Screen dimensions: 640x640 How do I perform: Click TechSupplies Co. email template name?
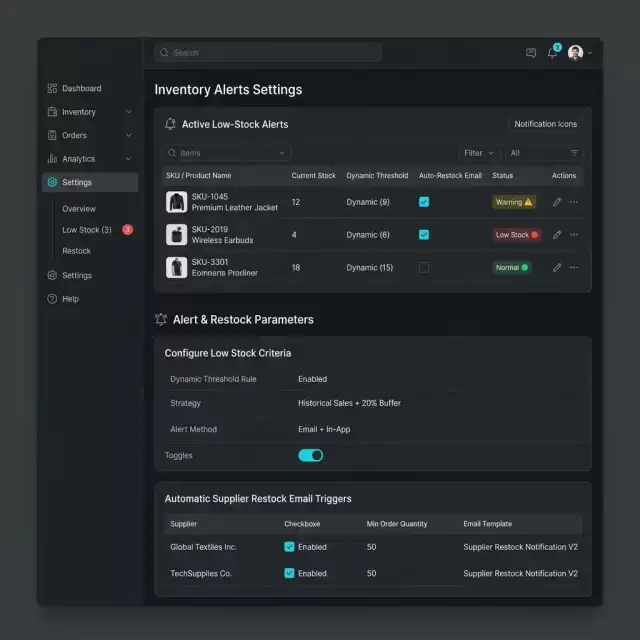click(x=520, y=573)
